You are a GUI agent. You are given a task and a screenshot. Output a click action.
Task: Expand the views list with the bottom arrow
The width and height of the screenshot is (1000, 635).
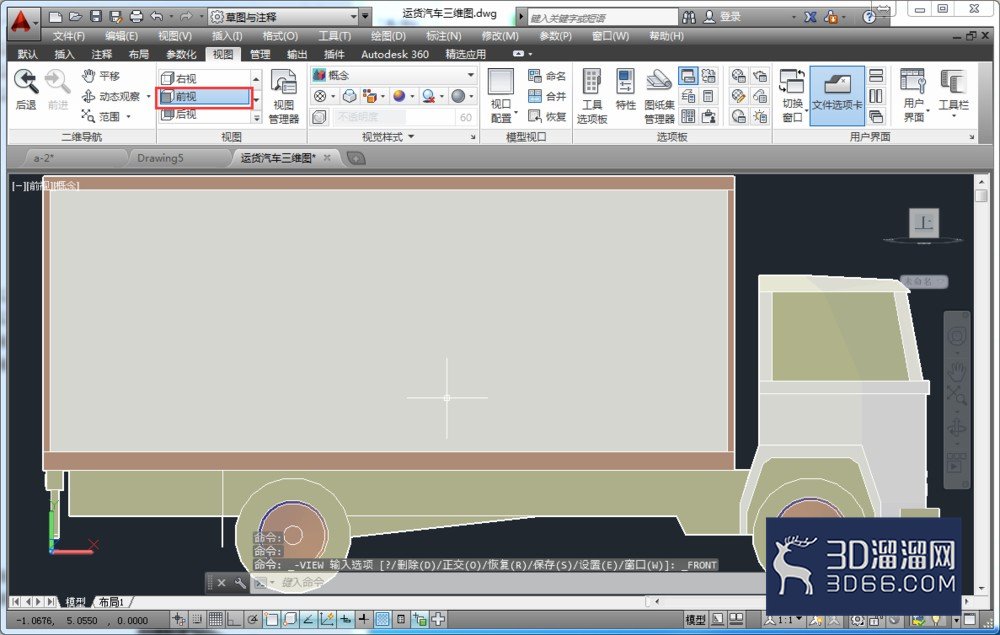256,118
